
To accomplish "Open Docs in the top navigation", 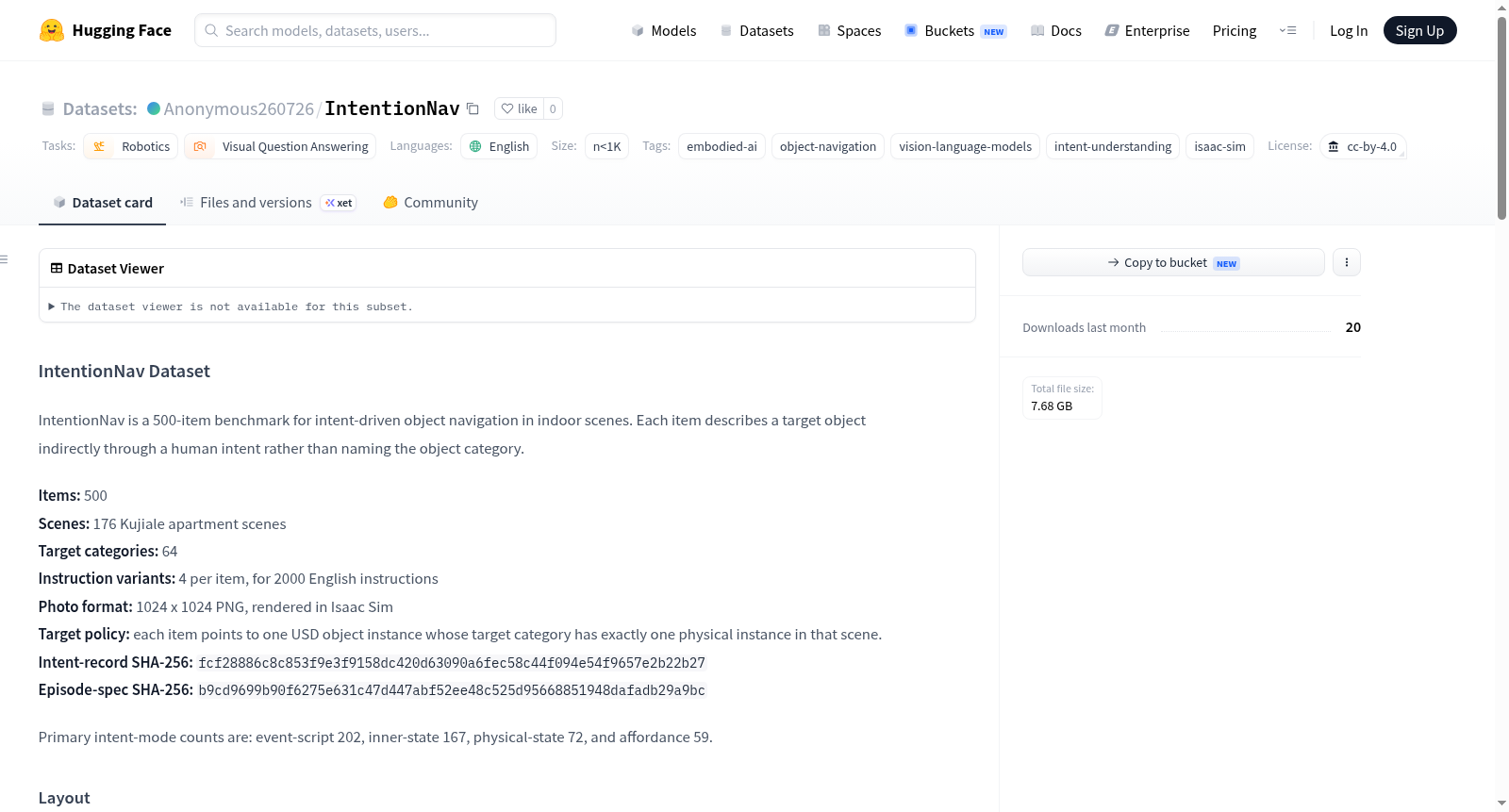I will tap(1056, 30).
